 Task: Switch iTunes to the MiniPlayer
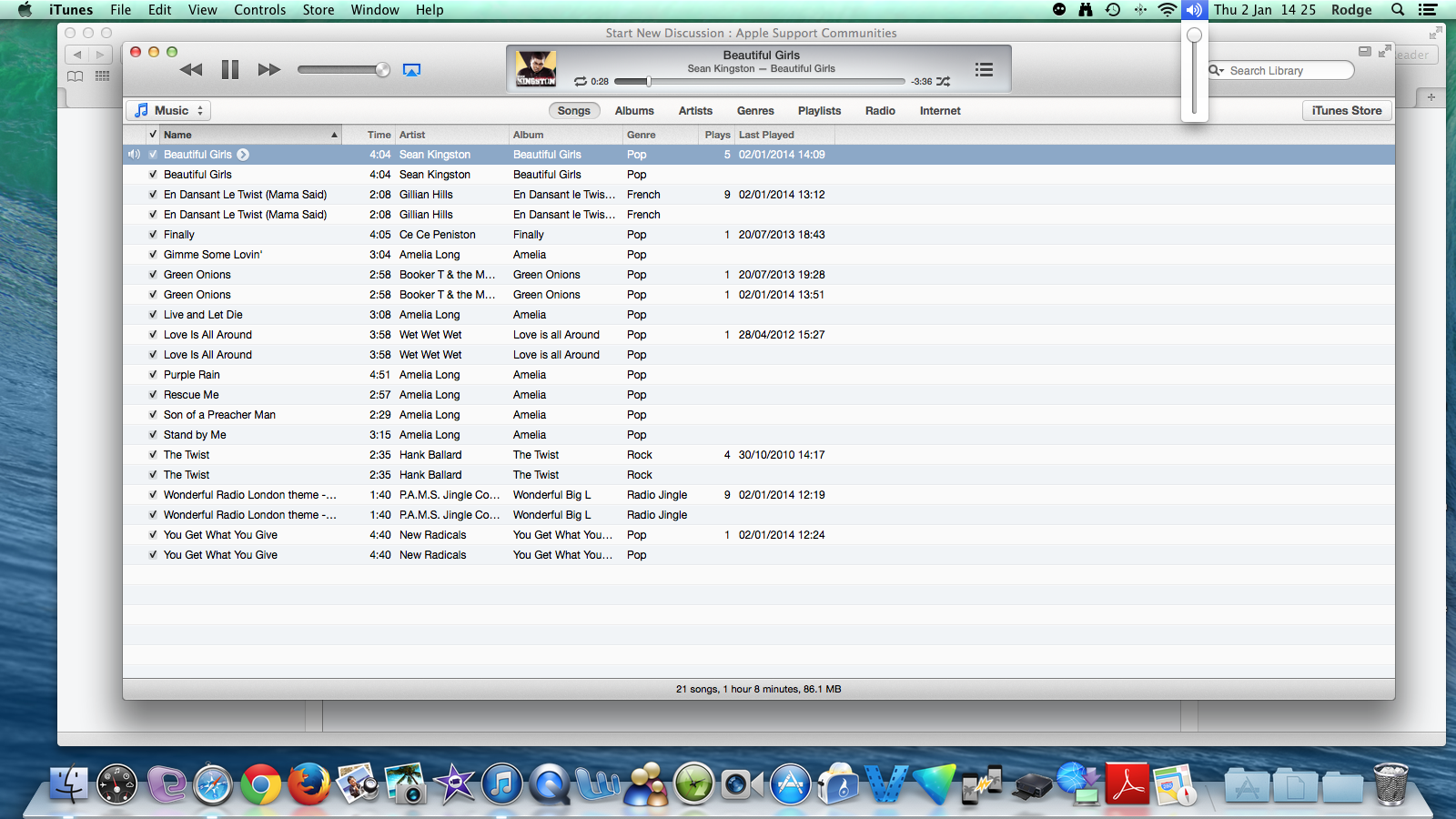pos(1365,51)
